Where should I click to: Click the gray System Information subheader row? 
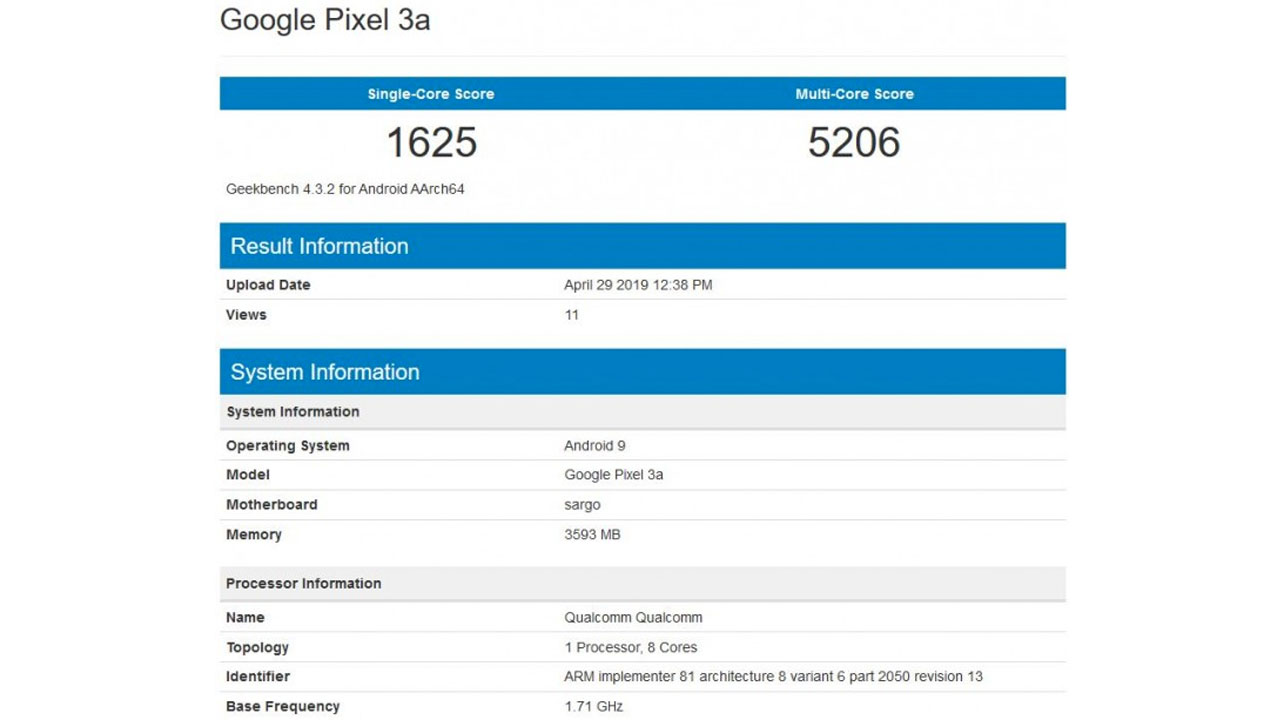[x=643, y=412]
